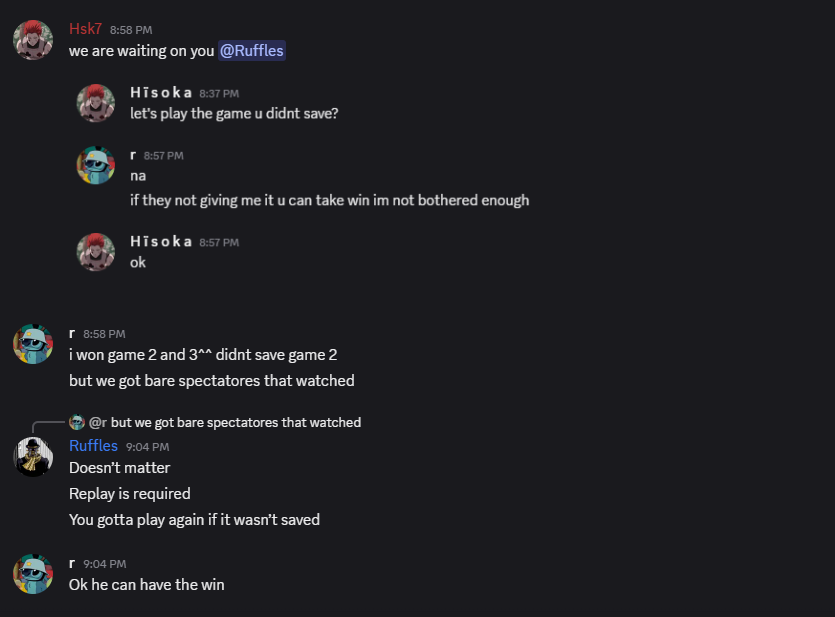This screenshot has width=835, height=617.
Task: Click Hisoka's avatar next to the "ok" message
Action: [x=96, y=252]
